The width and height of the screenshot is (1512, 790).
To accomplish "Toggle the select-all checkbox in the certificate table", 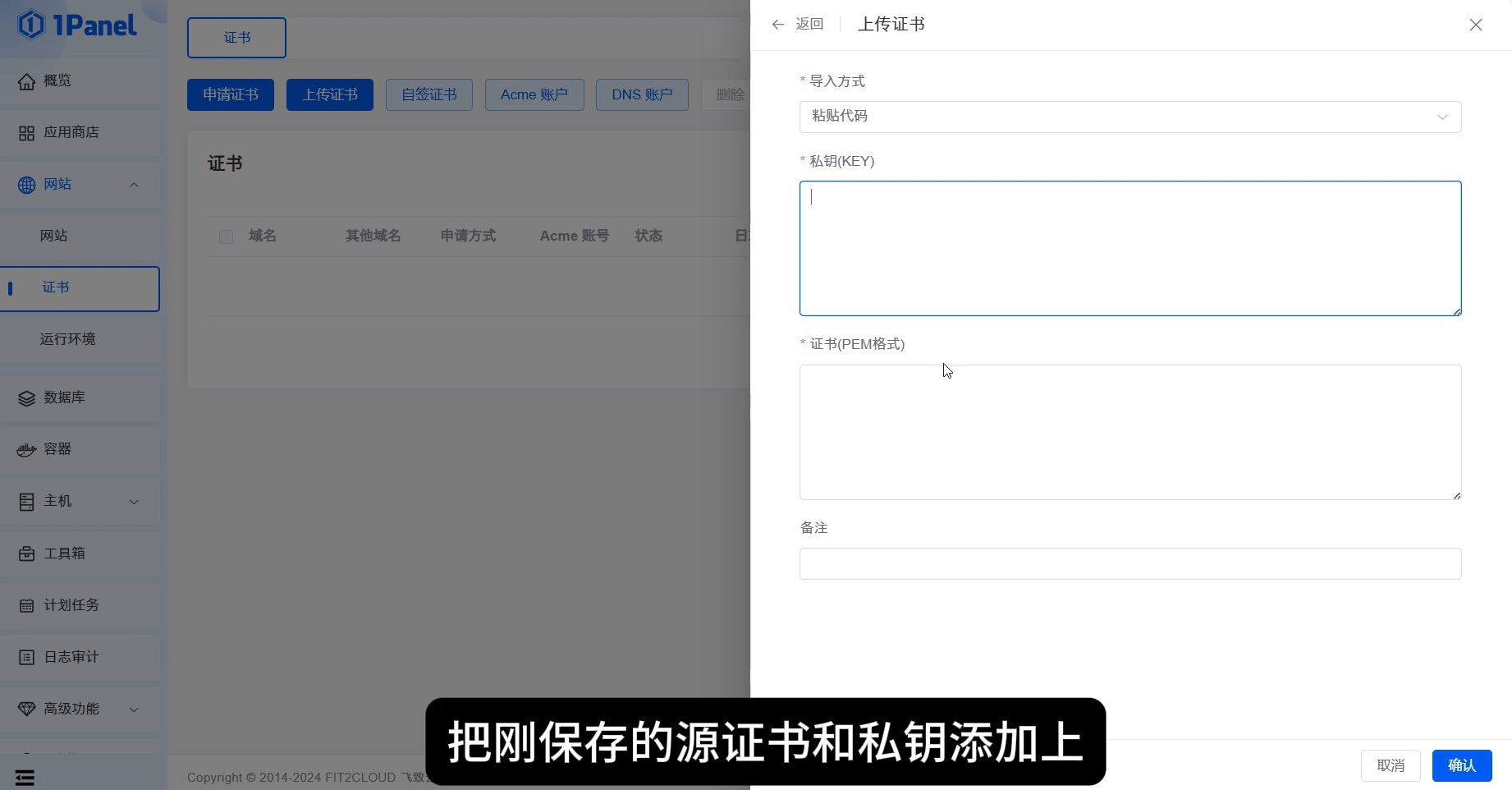I will [x=227, y=237].
